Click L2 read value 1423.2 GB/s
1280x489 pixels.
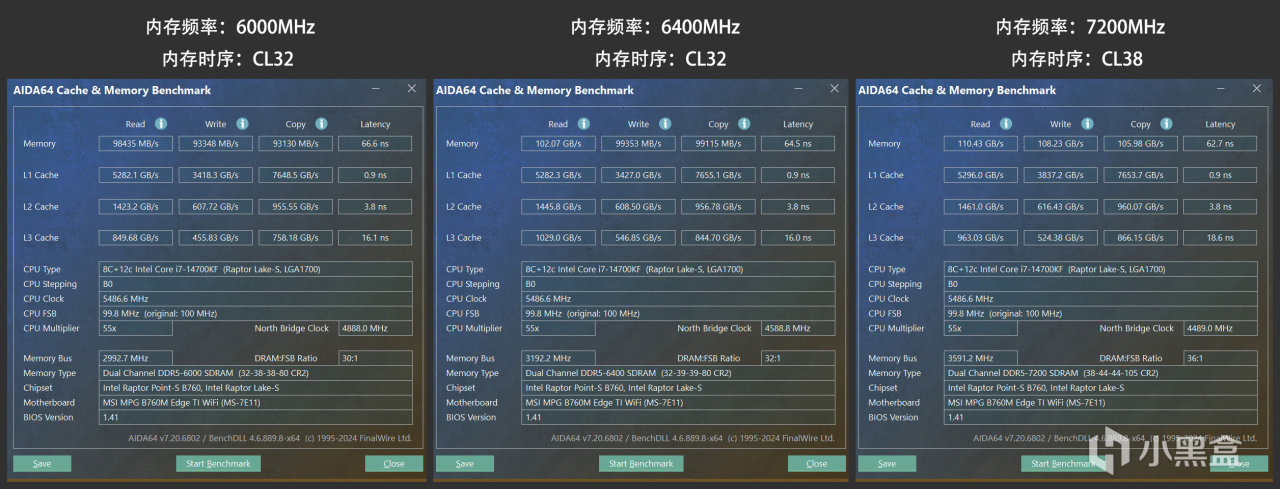click(136, 206)
